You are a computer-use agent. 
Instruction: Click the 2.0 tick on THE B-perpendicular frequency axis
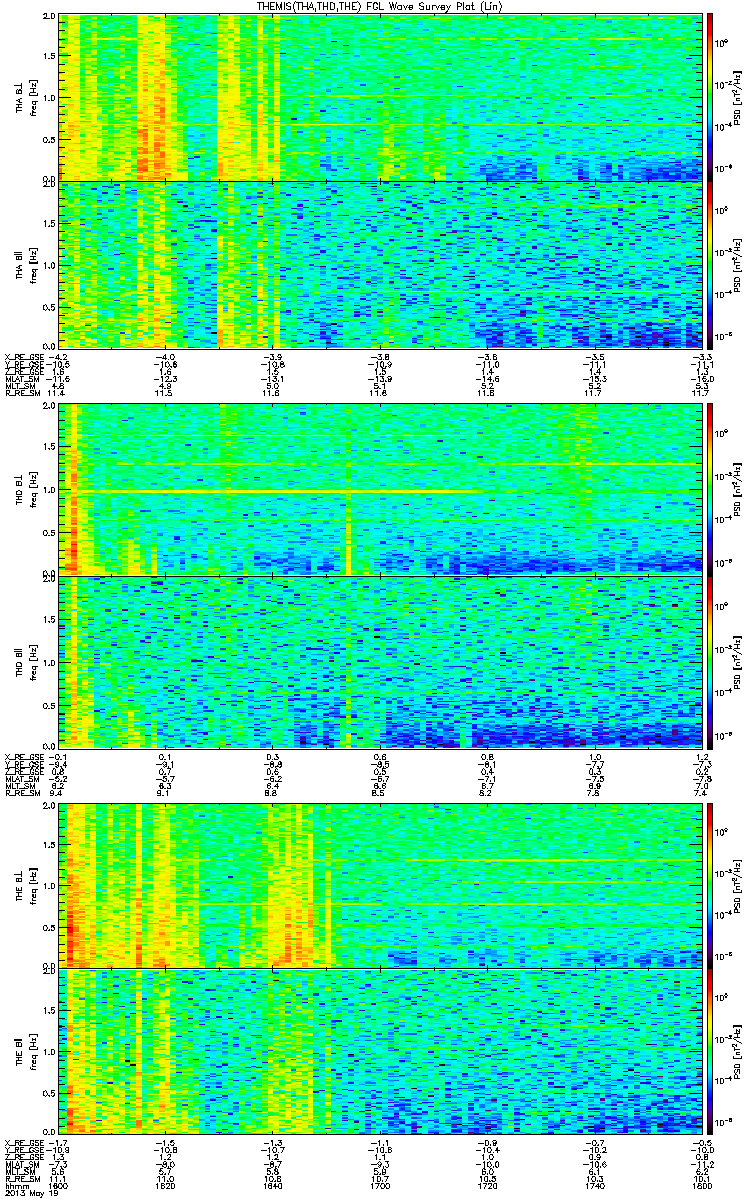[49, 806]
